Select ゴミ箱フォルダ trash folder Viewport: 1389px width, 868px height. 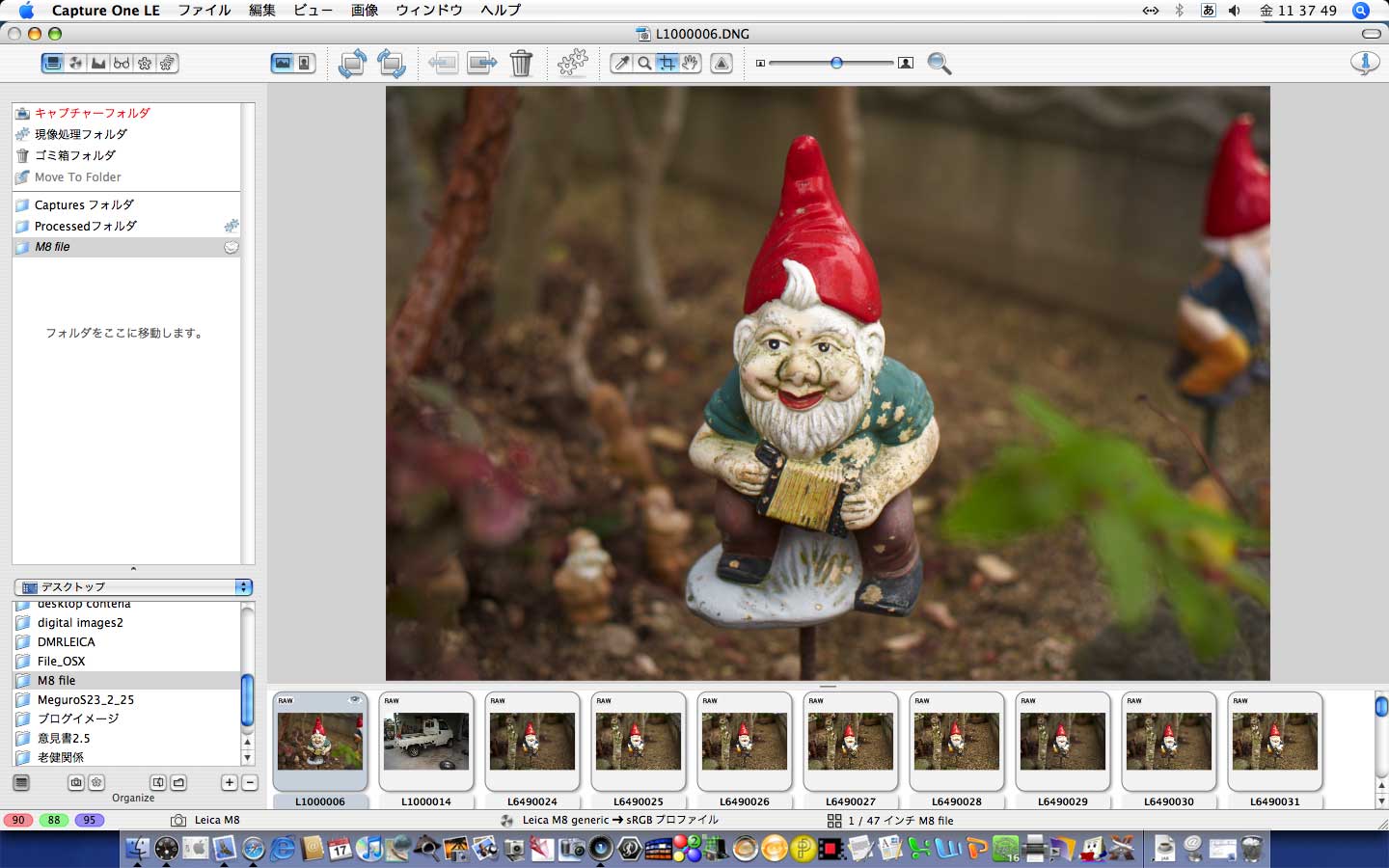(x=126, y=155)
